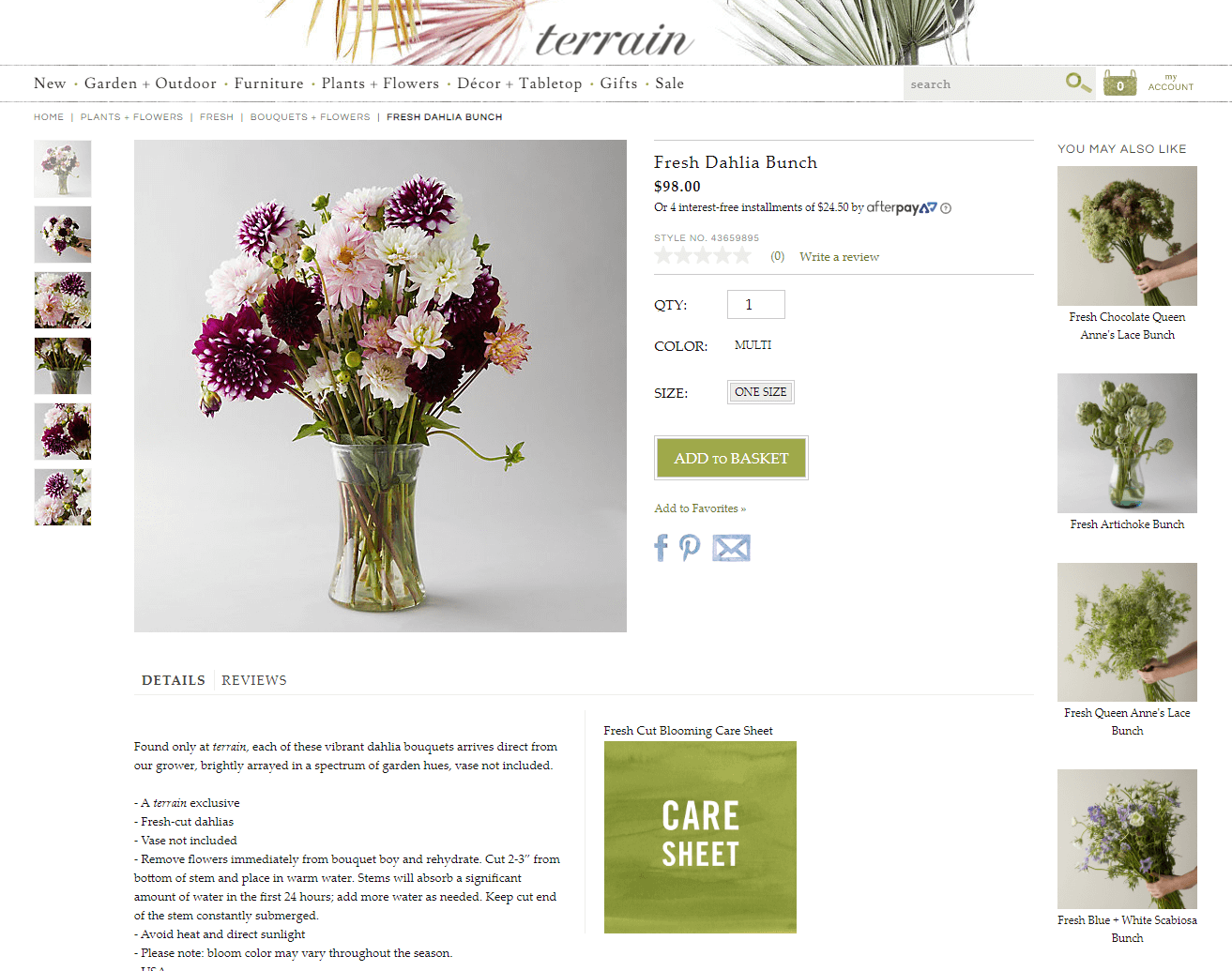The width and height of the screenshot is (1232, 971).
Task: Select second dahlia thumbnail held in hand
Action: point(63,235)
